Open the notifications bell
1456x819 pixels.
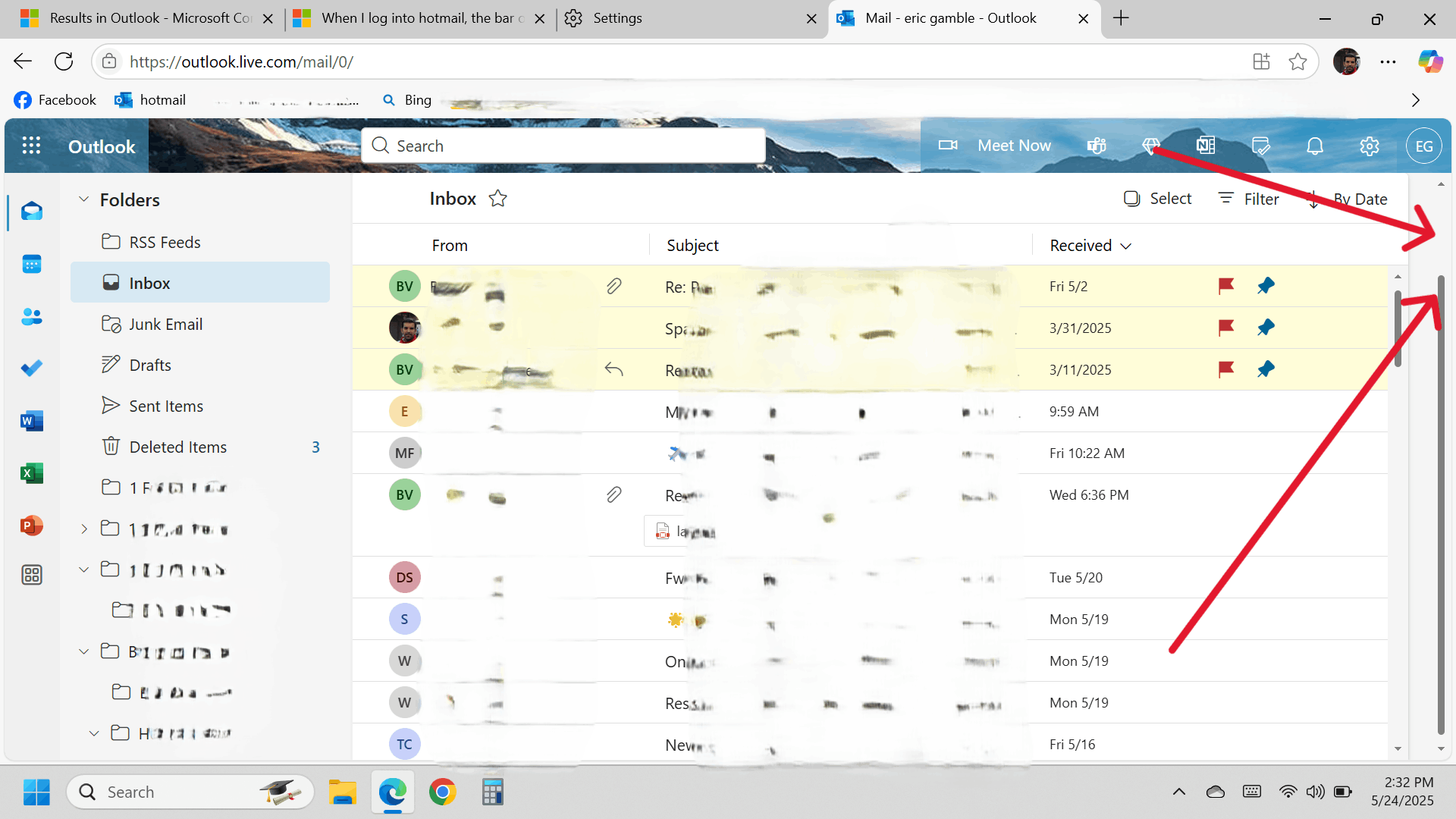(1315, 146)
